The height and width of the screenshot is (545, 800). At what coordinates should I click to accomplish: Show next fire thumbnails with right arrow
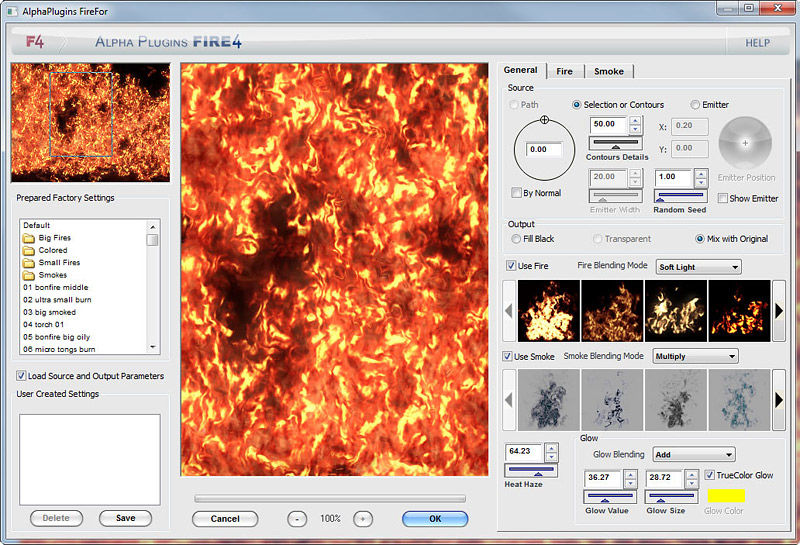(x=779, y=311)
